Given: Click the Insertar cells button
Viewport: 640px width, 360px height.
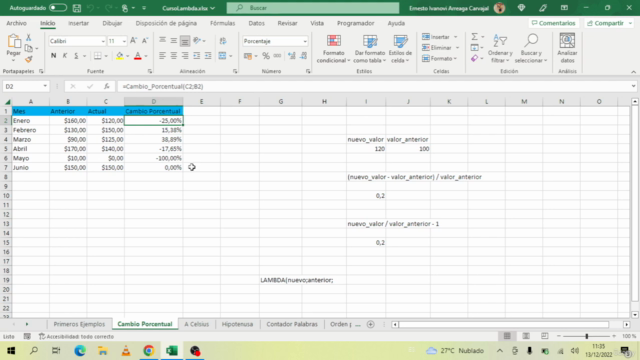Looking at the screenshot, I should 436,37.
